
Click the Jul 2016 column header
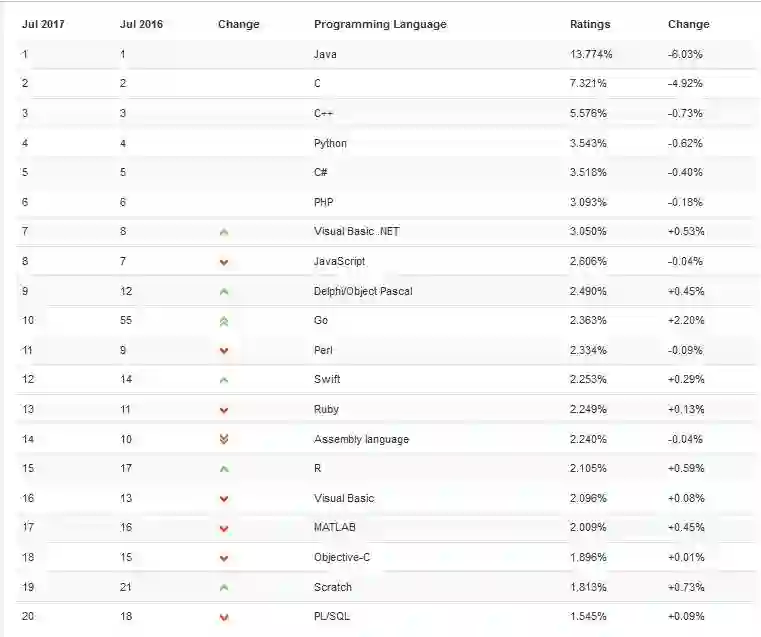click(x=141, y=24)
